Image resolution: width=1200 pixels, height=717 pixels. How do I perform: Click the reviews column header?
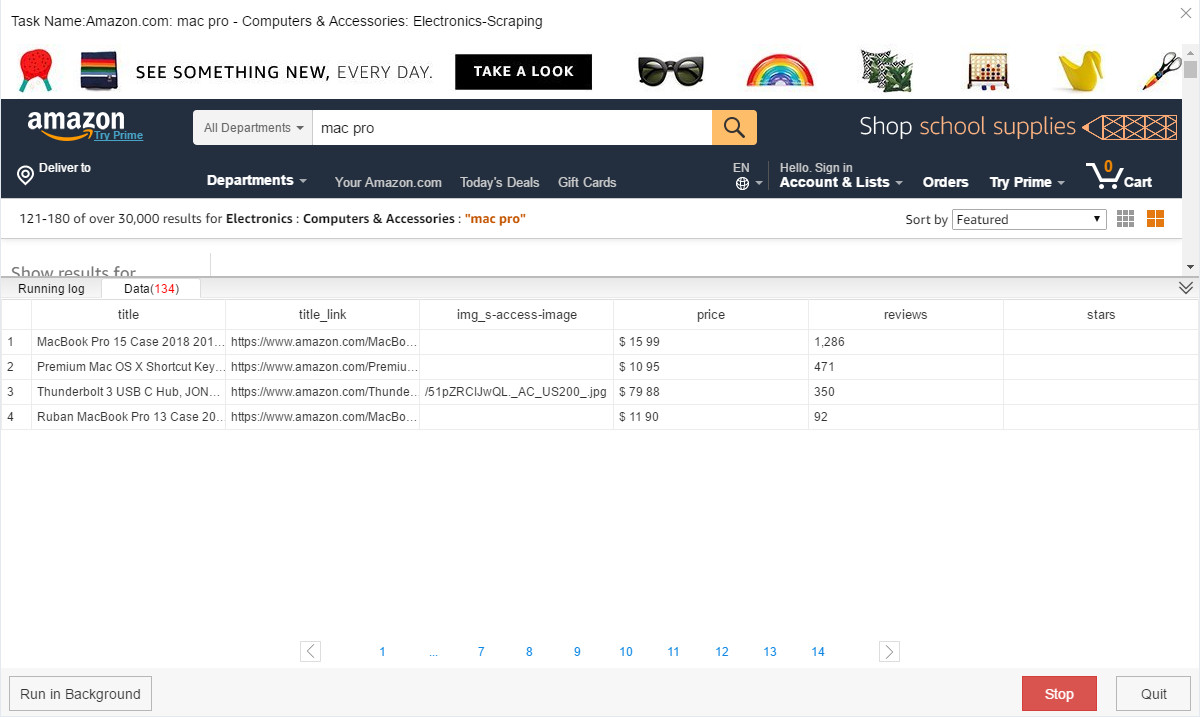coord(906,314)
